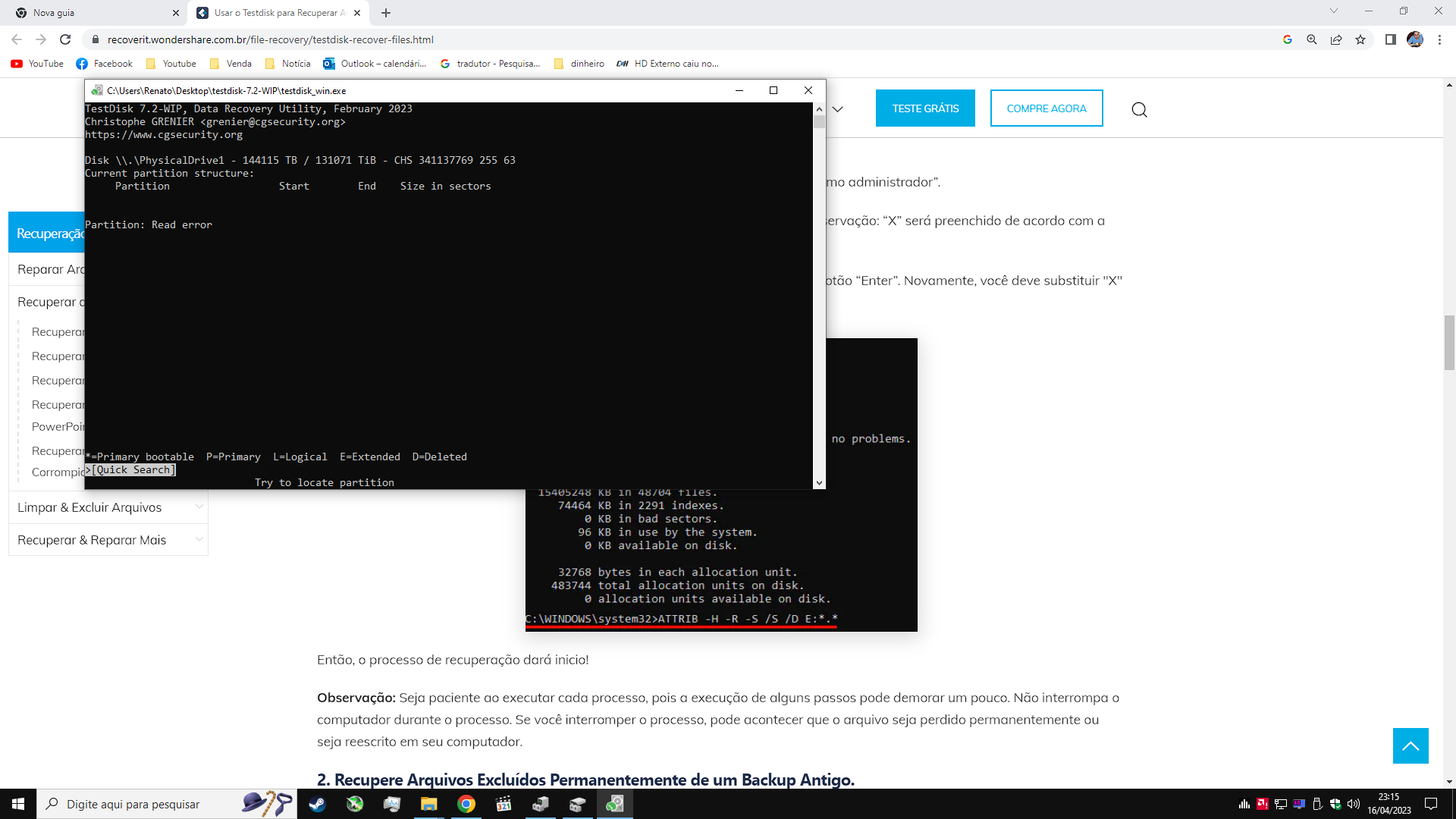Open Chrome's three-dot menu

pos(1439,39)
